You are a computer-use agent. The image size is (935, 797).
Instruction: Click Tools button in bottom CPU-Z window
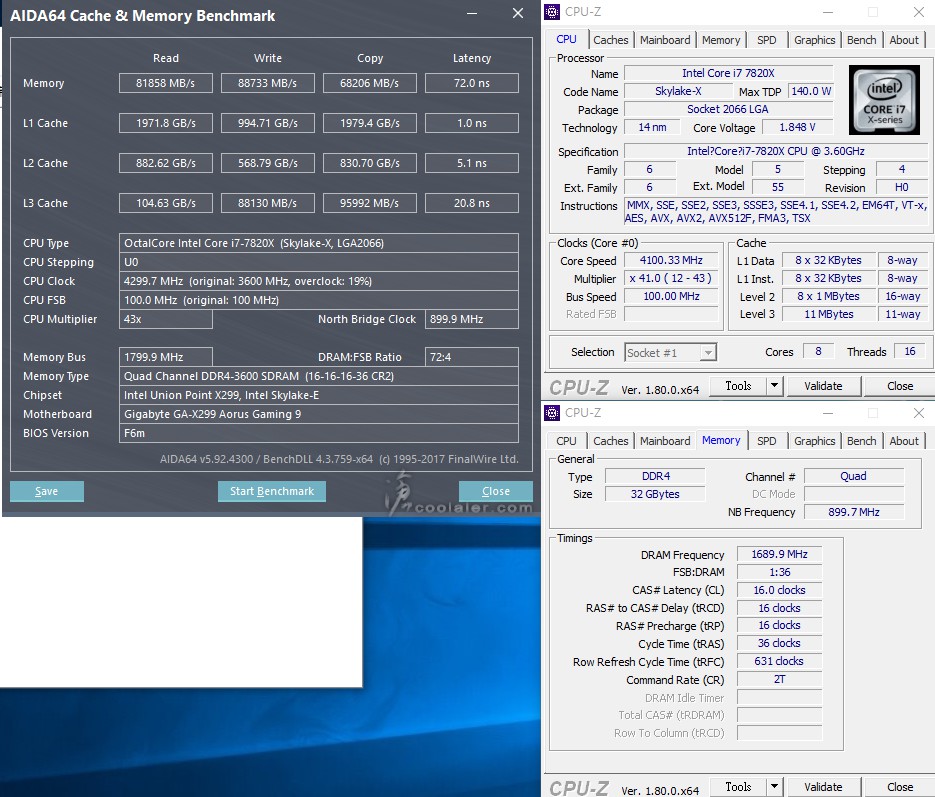tap(738, 787)
